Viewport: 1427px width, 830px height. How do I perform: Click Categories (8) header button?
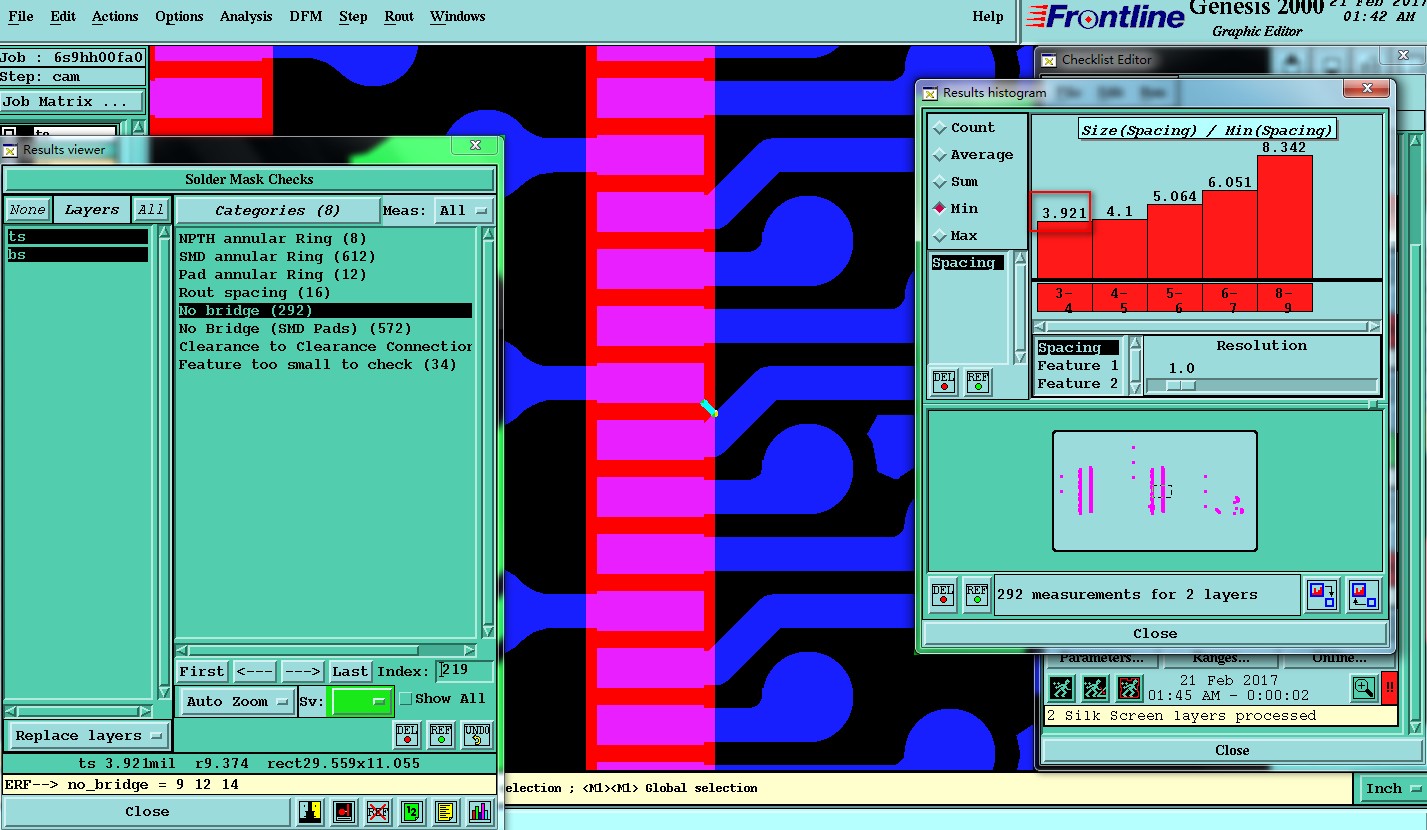(x=277, y=211)
